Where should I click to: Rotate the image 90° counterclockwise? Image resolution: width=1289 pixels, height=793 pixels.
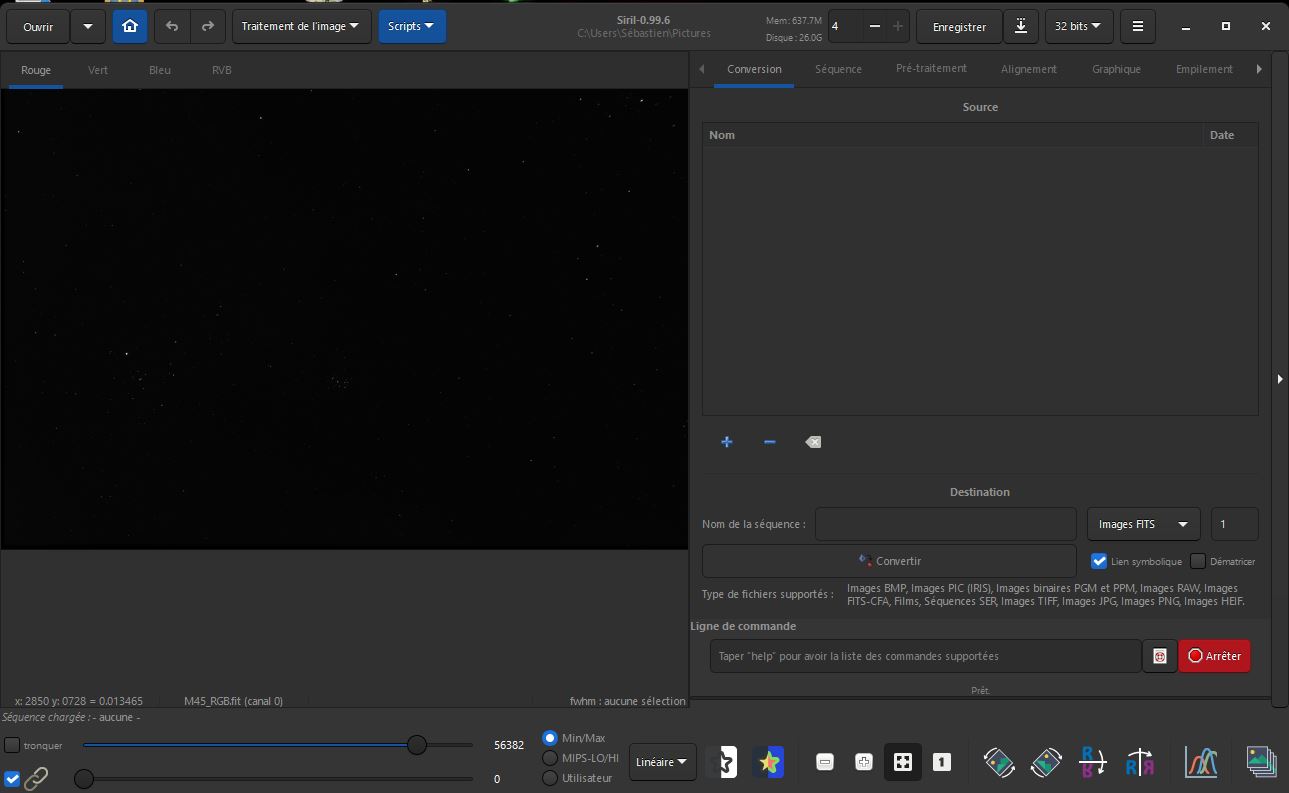pyautogui.click(x=999, y=762)
